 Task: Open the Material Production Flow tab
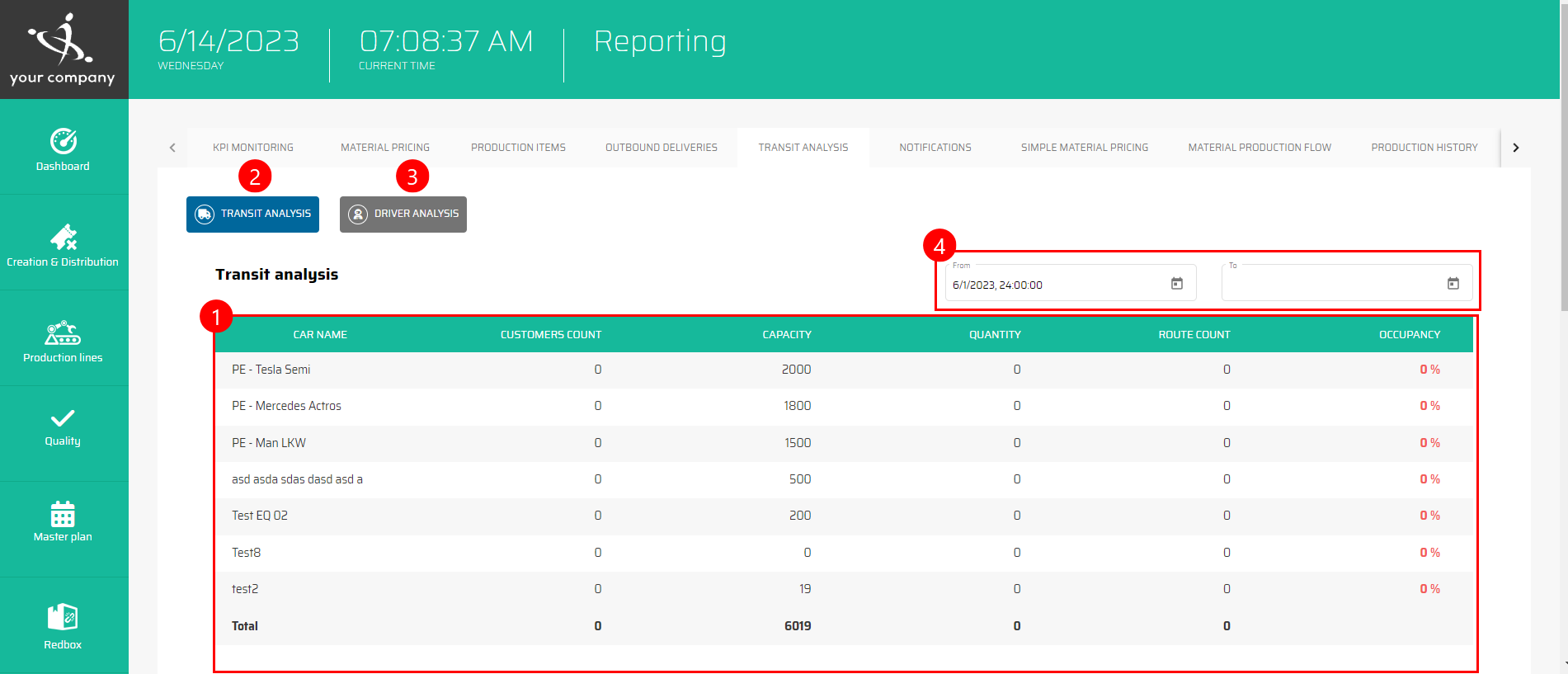1259,148
